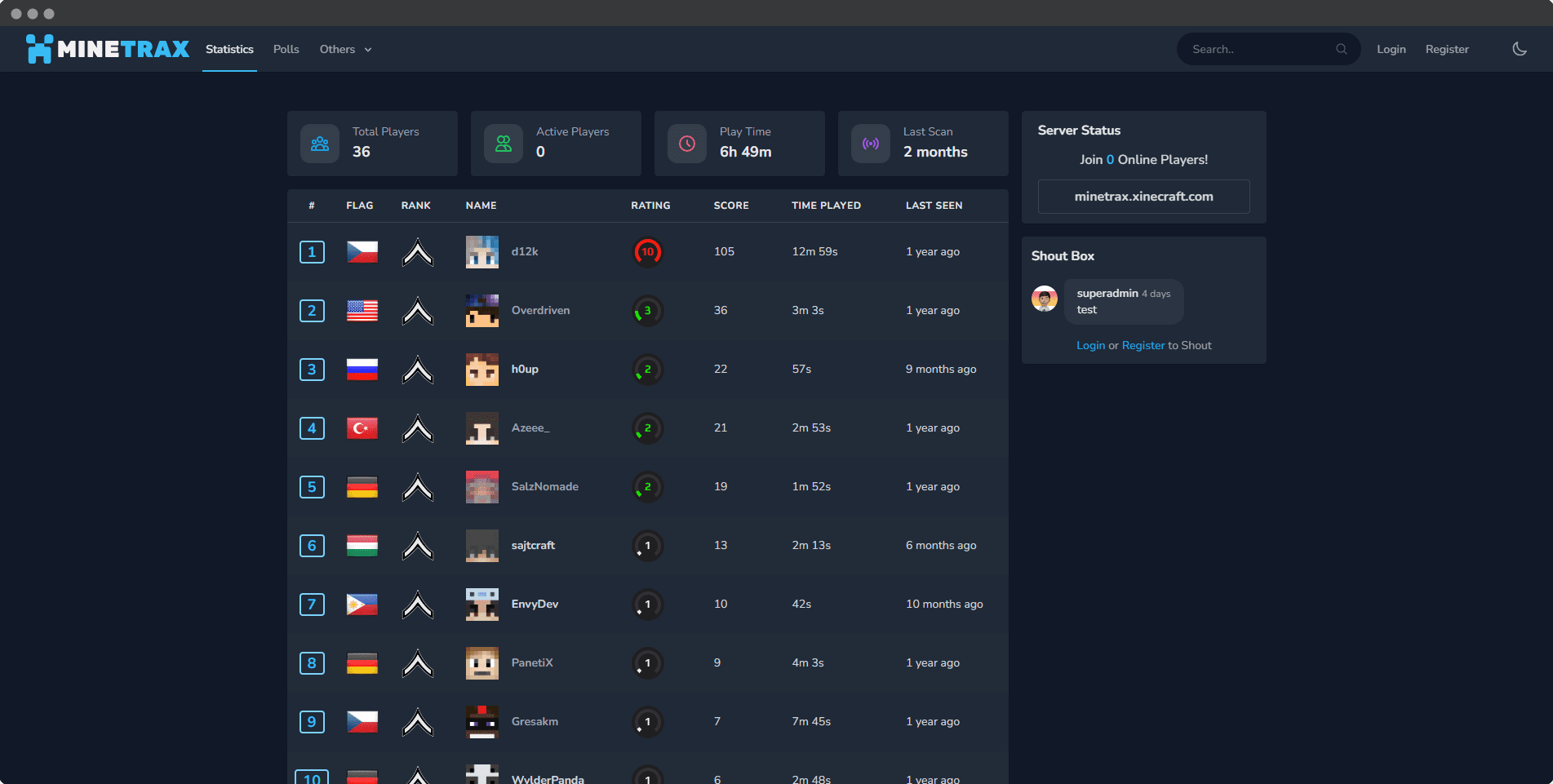
Task: Click sajtcraft's rank chevron icon
Action: click(x=418, y=546)
